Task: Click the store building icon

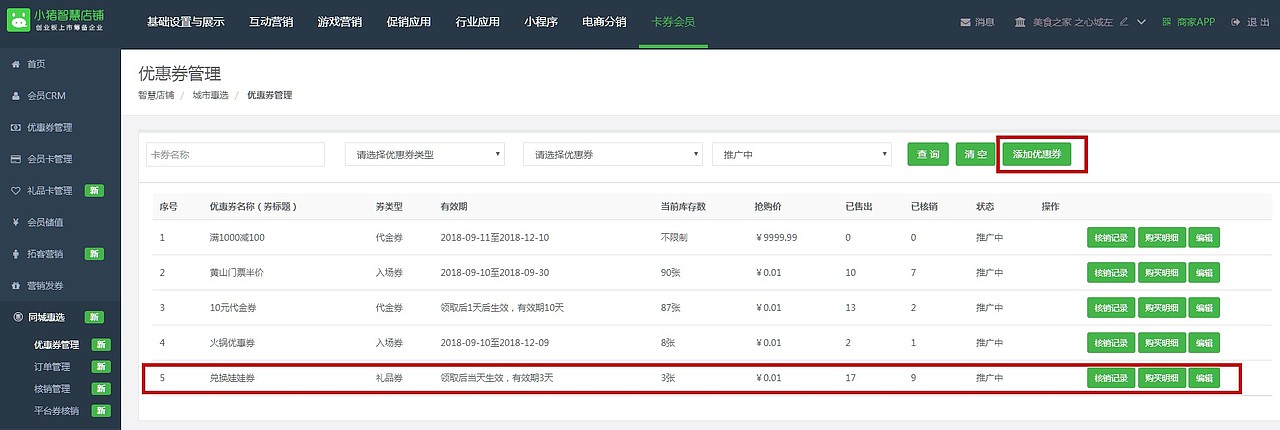Action: click(x=1019, y=22)
